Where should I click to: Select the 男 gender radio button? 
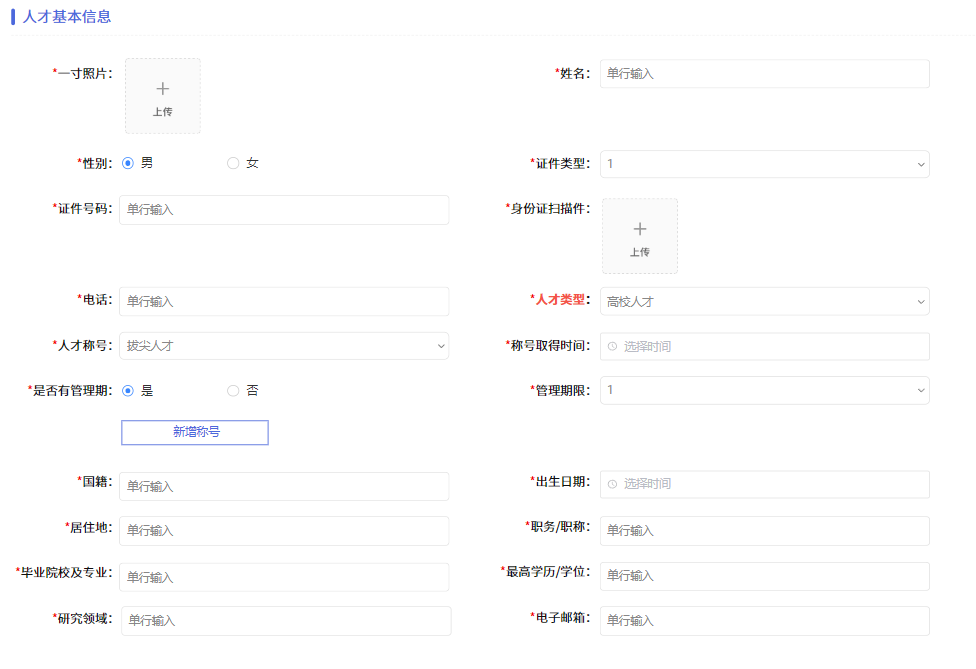[x=128, y=163]
